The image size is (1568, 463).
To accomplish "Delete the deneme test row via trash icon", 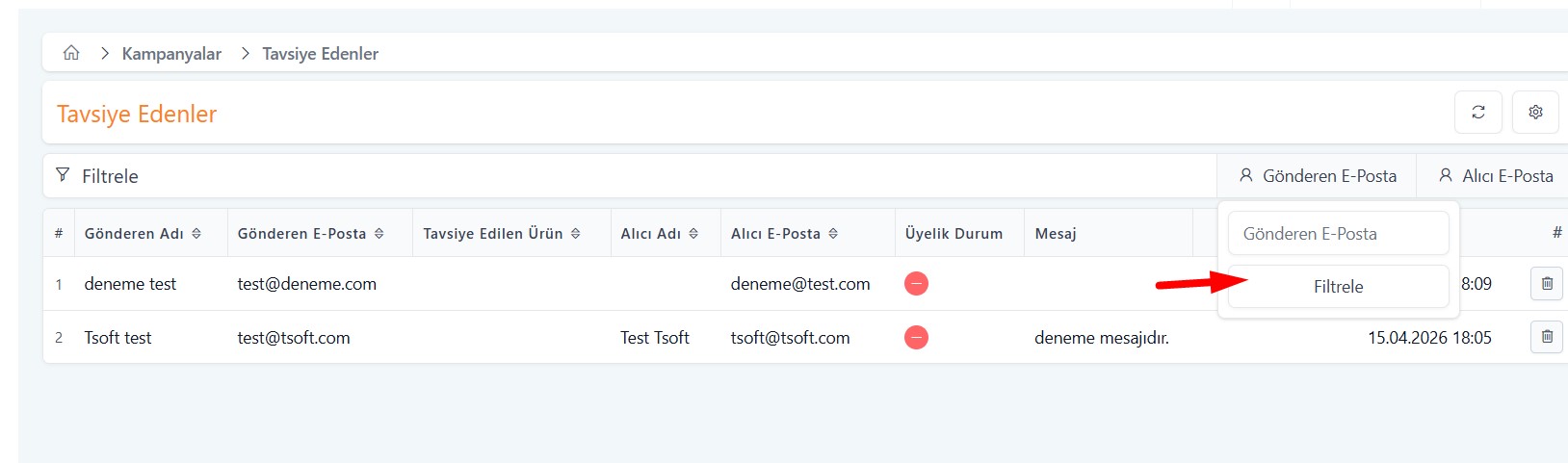I will (x=1547, y=284).
